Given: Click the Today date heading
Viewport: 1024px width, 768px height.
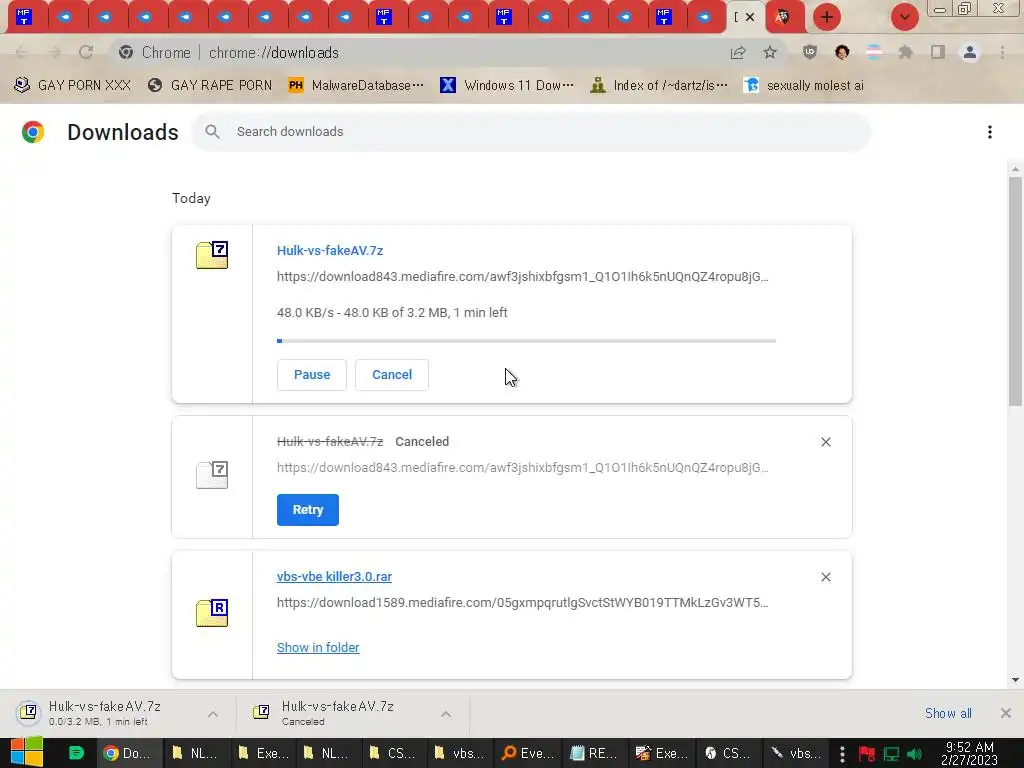Looking at the screenshot, I should pos(191,199).
